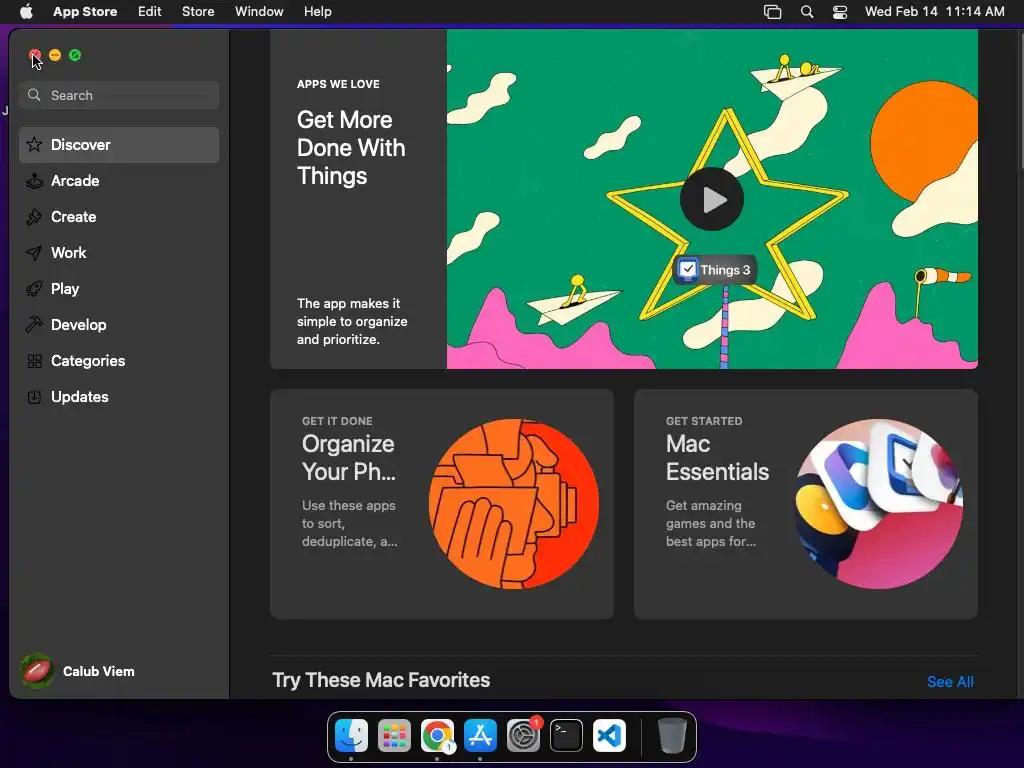Click the Things 3 checkbox app icon
Screen dimensions: 1024x768
[688, 269]
